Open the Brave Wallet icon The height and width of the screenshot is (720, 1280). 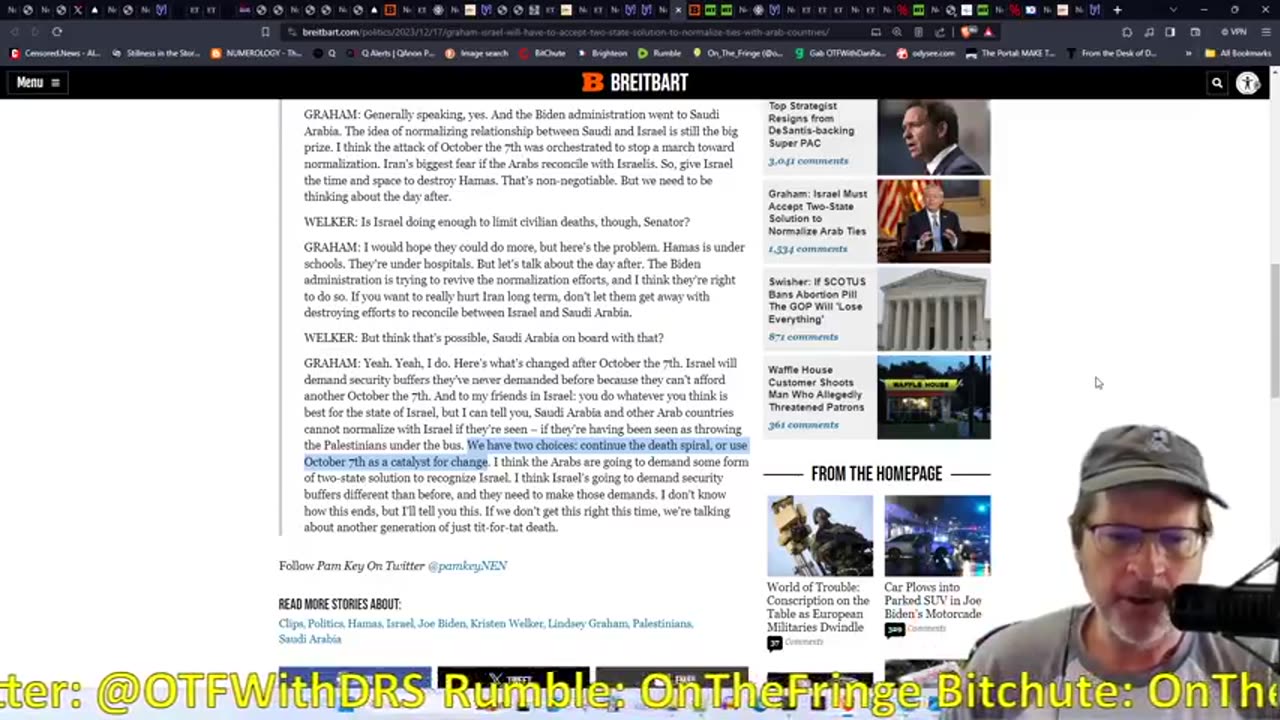click(1195, 32)
